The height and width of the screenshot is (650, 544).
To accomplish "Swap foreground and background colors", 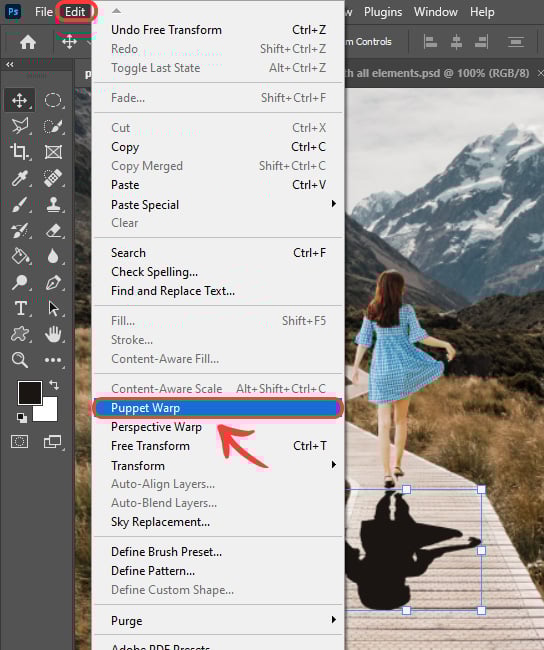I will pyautogui.click(x=54, y=385).
